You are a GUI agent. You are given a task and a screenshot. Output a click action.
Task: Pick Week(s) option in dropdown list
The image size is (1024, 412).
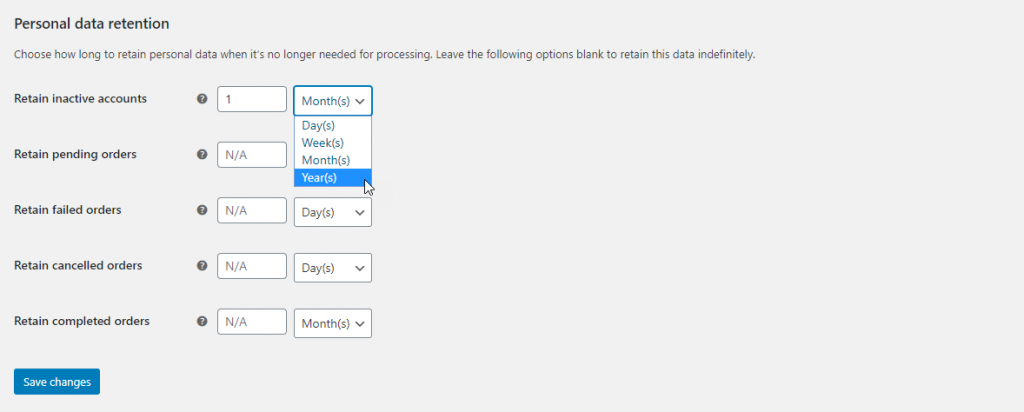pyautogui.click(x=333, y=143)
